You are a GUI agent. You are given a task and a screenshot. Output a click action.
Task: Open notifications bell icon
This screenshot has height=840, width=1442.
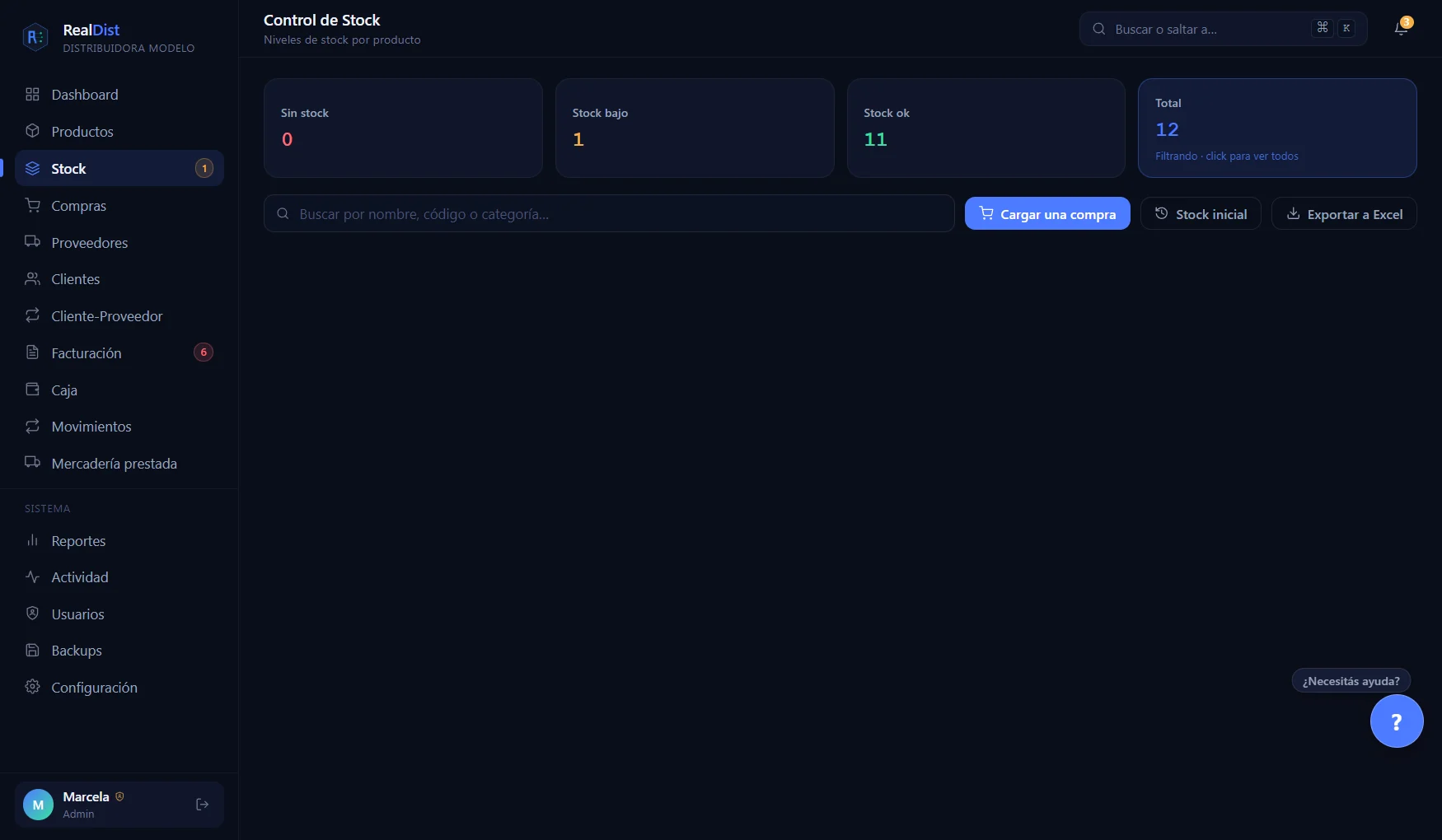(x=1402, y=28)
